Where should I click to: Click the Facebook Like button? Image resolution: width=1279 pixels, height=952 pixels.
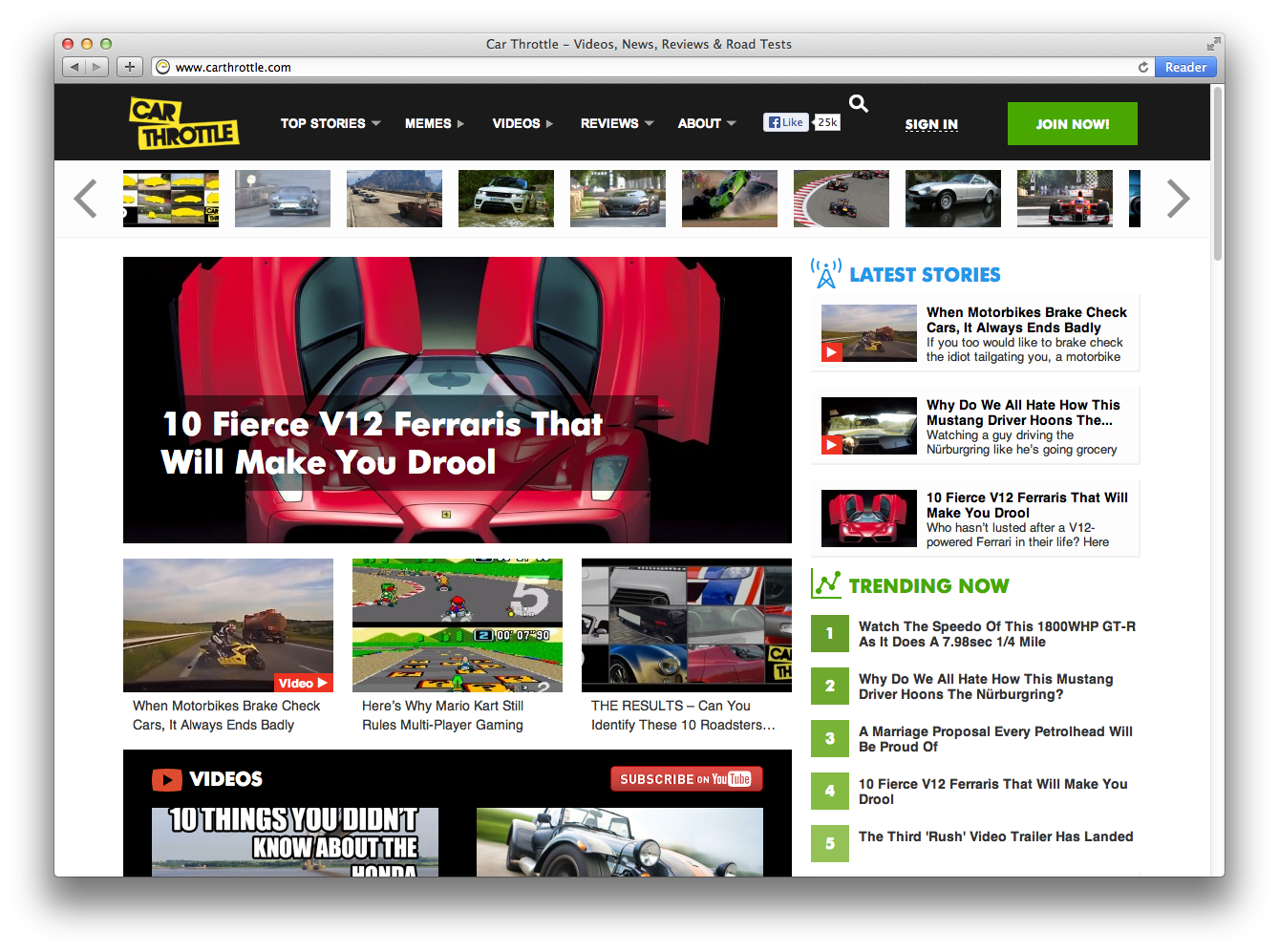[x=785, y=122]
